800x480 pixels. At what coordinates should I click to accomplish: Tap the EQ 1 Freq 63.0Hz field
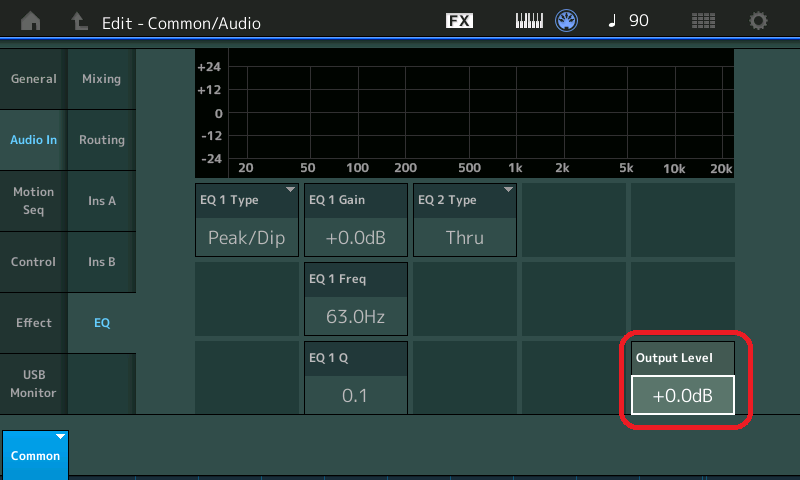tap(355, 317)
